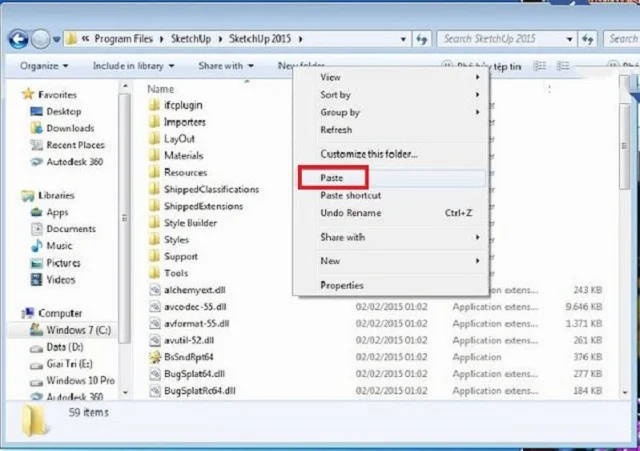Select the avformat-55.dll file

196,324
